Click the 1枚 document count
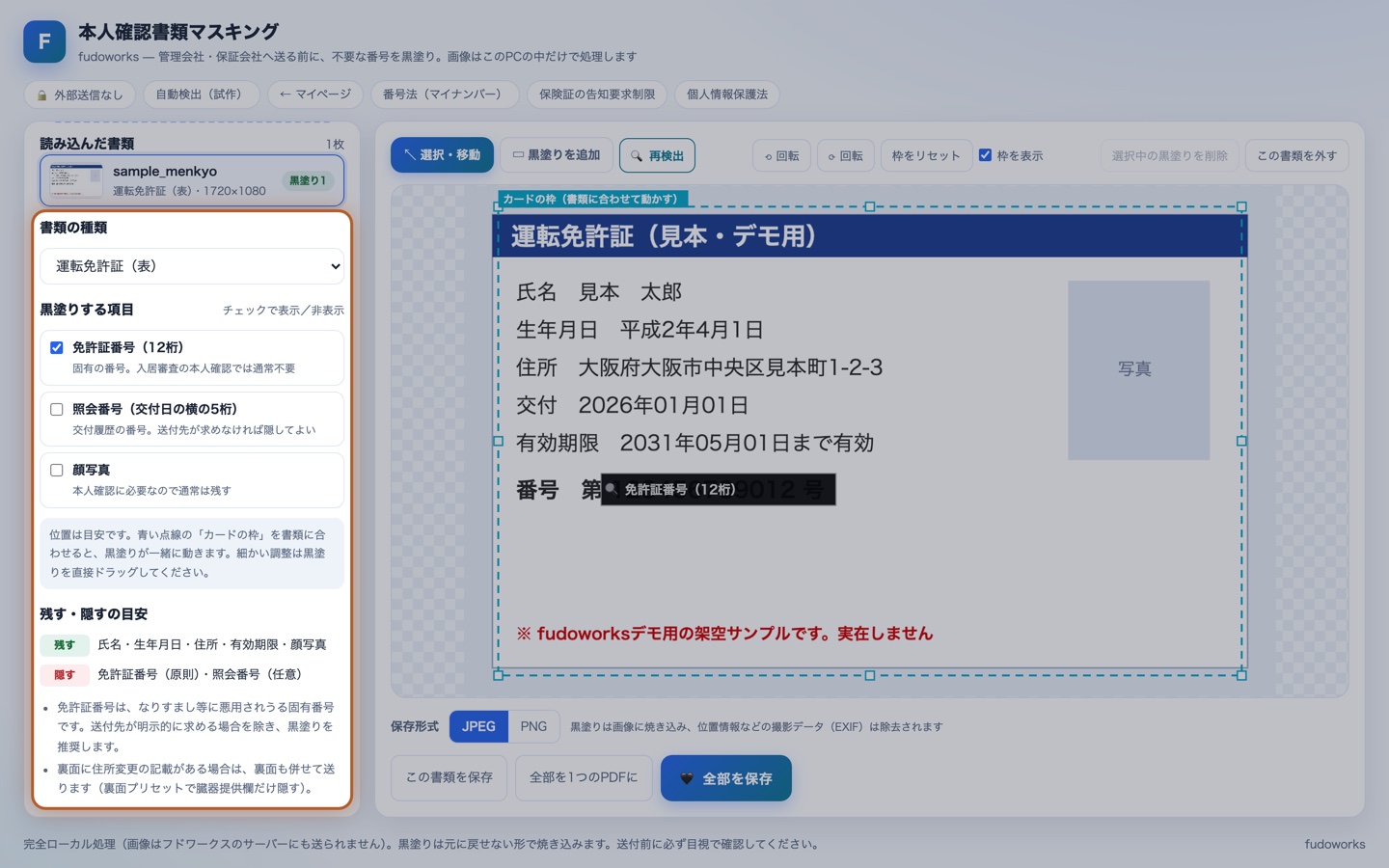 pyautogui.click(x=335, y=145)
